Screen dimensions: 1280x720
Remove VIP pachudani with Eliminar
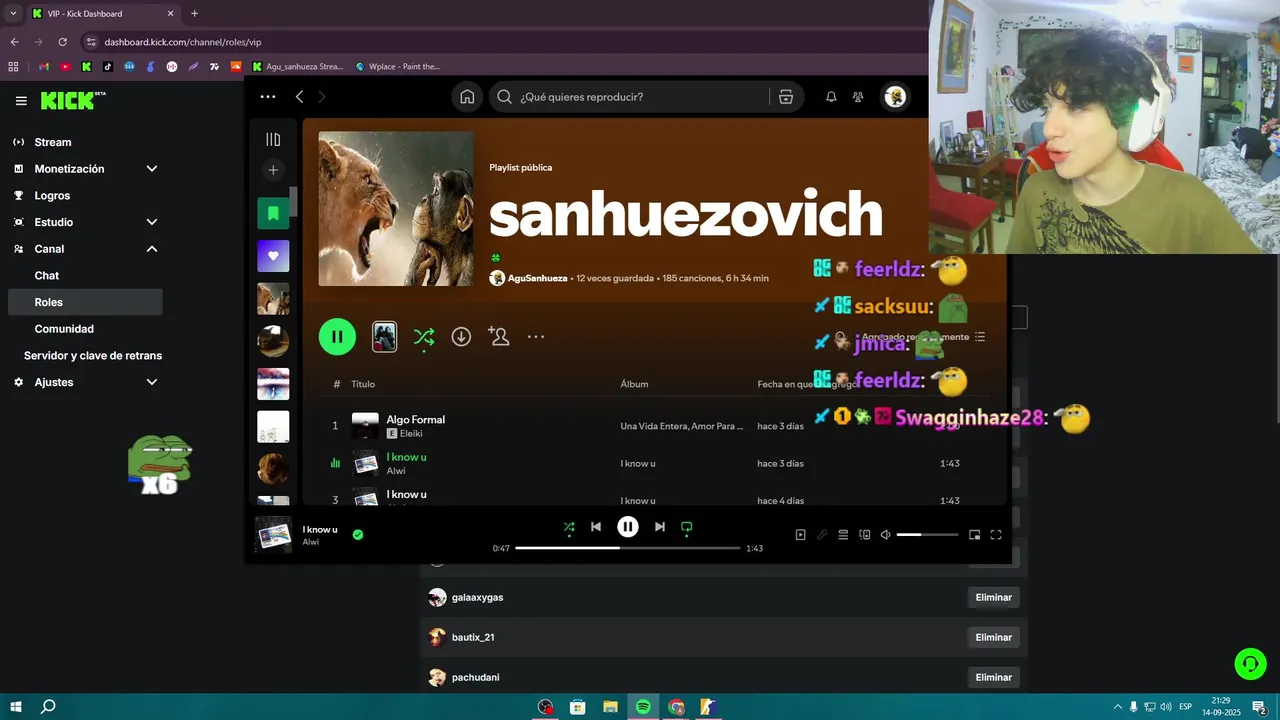click(994, 677)
